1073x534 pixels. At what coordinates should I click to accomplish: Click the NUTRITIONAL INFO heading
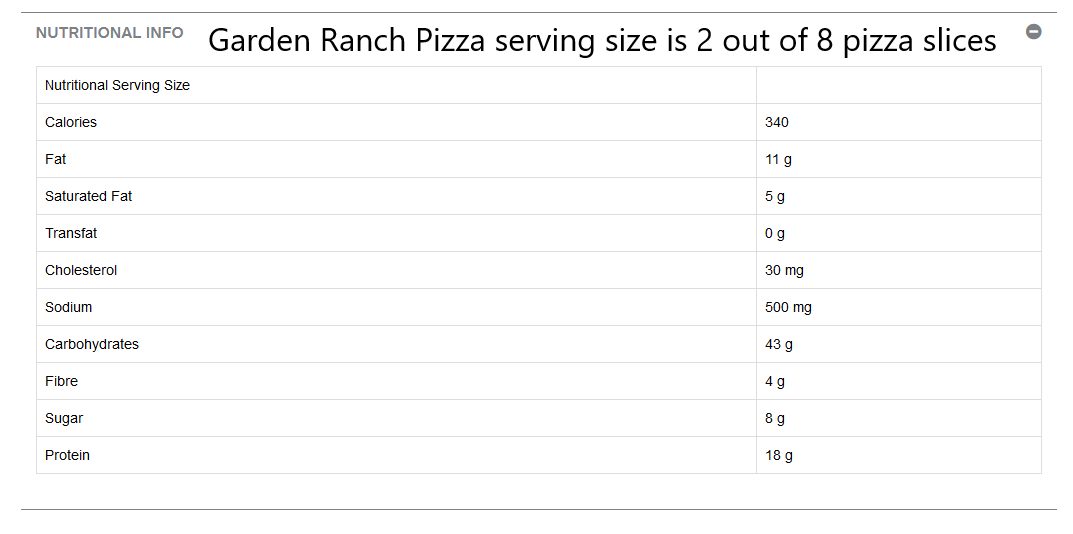point(109,33)
